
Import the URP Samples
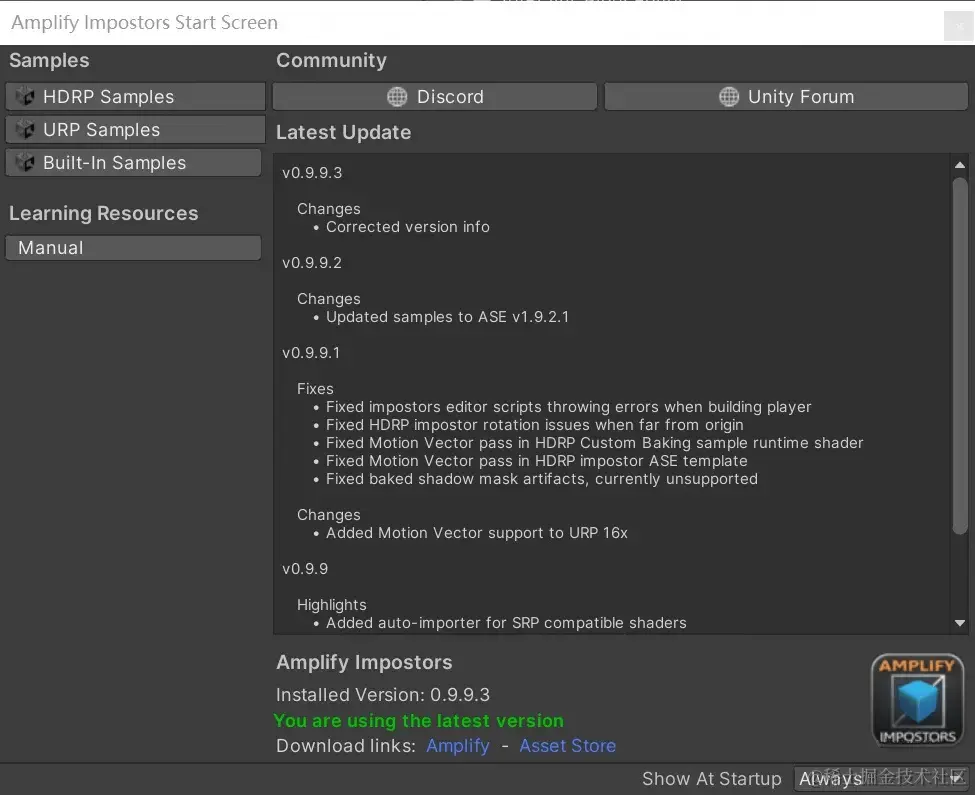click(x=135, y=129)
